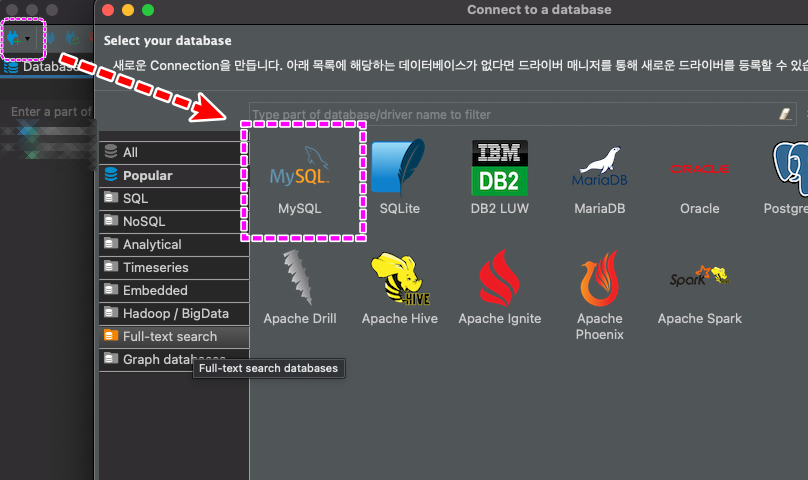Select the Popular category
The image size is (808, 480).
click(x=174, y=176)
